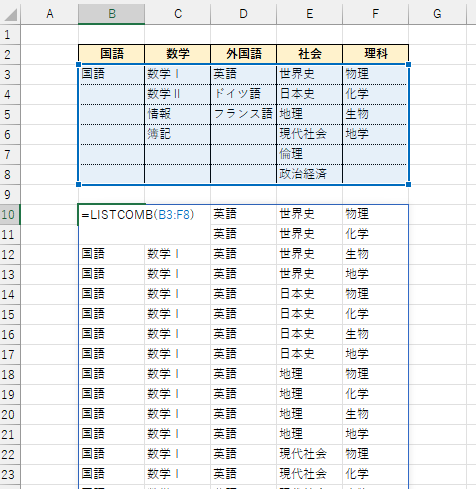
Task: Select column C header
Action: tap(178, 14)
